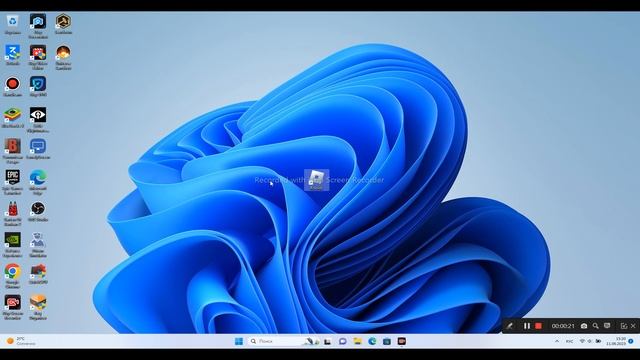Open the blue camera-lens desktop shortcut
Screen dimensions: 640x360
click(38, 26)
